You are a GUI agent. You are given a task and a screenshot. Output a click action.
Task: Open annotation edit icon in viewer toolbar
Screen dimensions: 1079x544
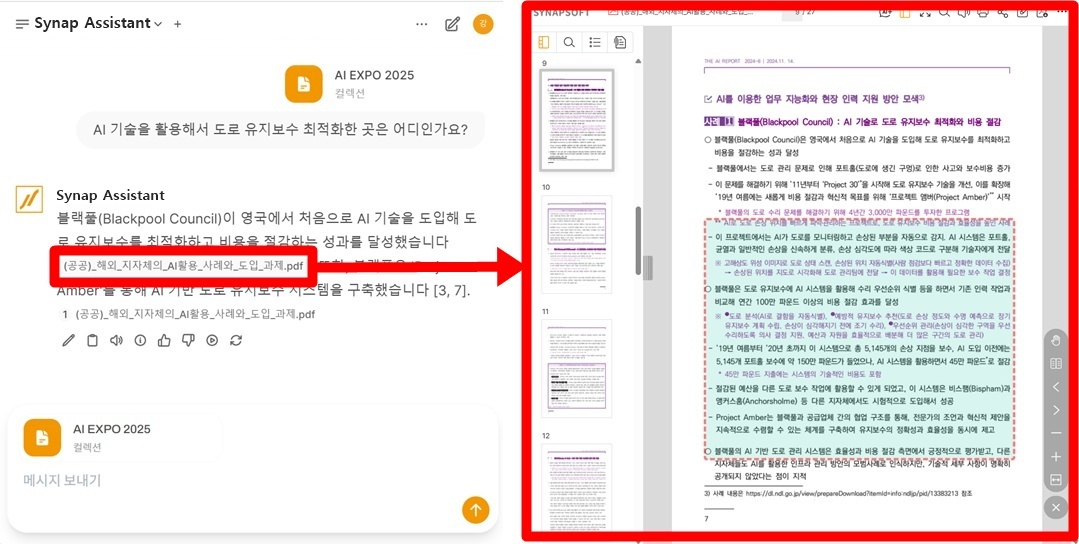[x=1023, y=12]
